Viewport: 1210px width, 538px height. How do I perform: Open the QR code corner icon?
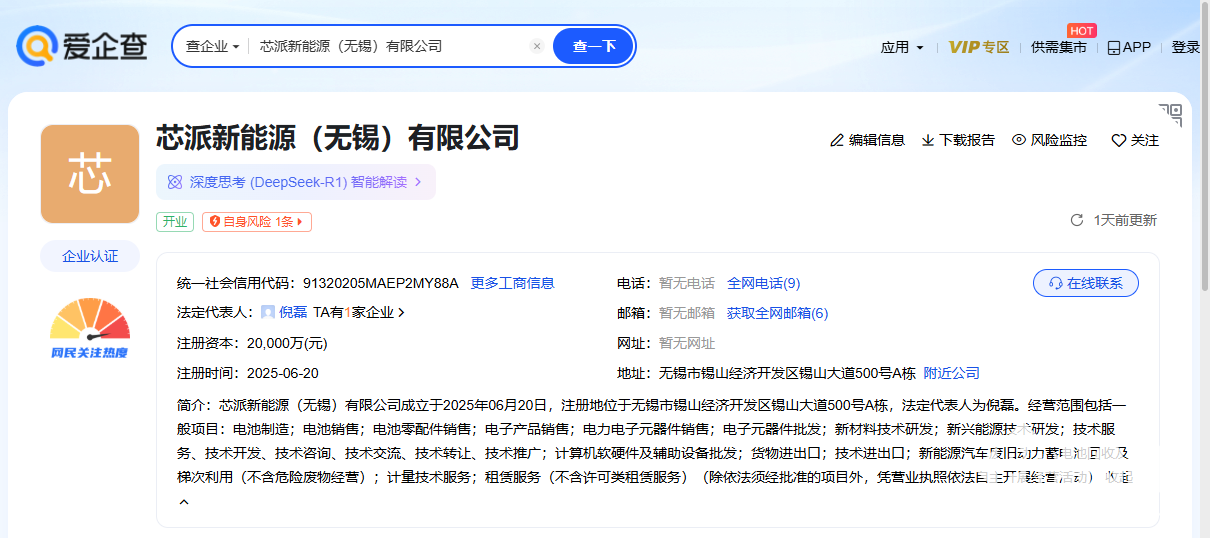pyautogui.click(x=1170, y=114)
